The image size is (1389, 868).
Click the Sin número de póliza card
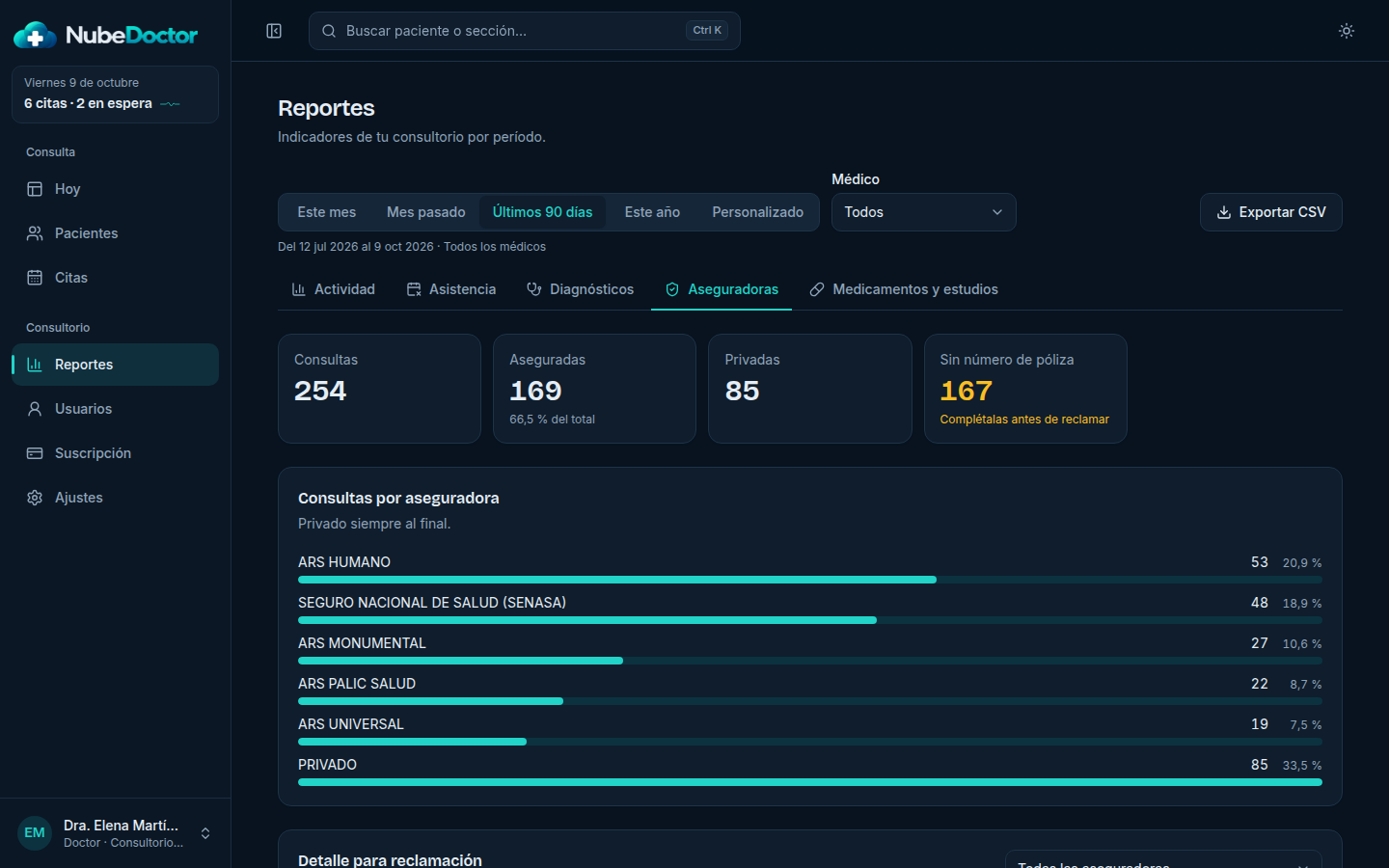[1025, 389]
